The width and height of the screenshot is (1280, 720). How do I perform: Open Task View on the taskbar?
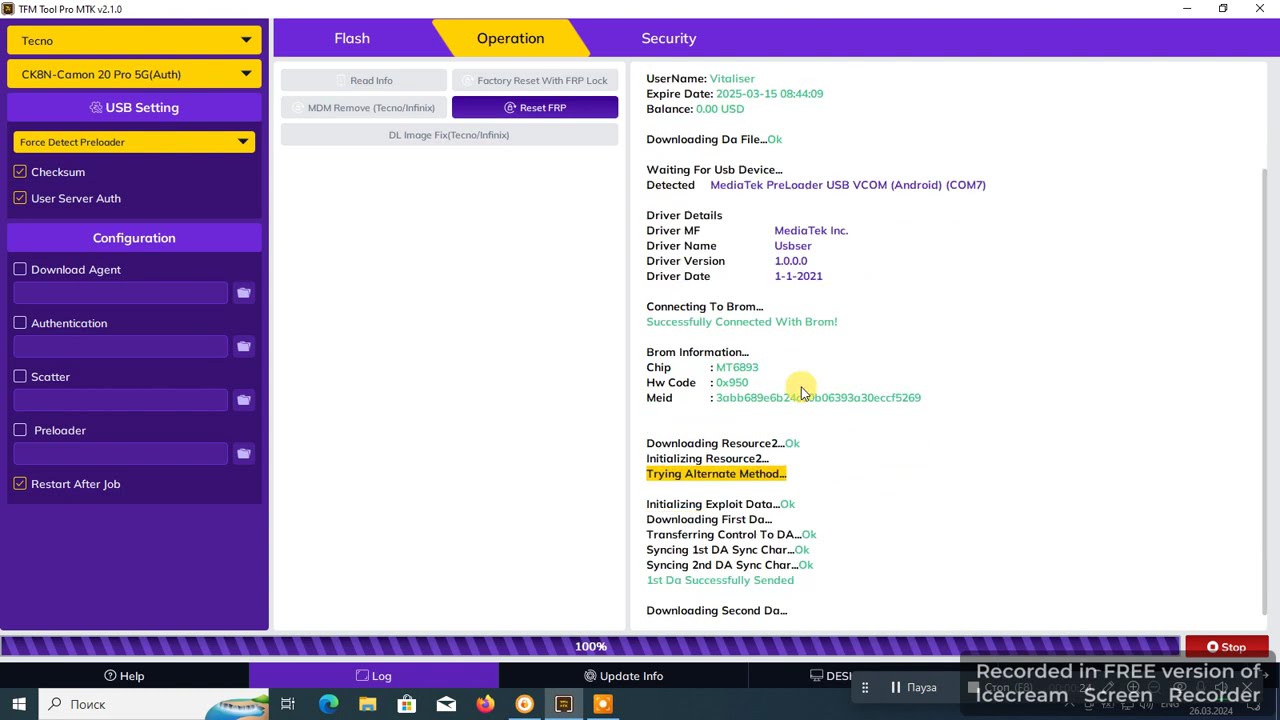pos(288,704)
